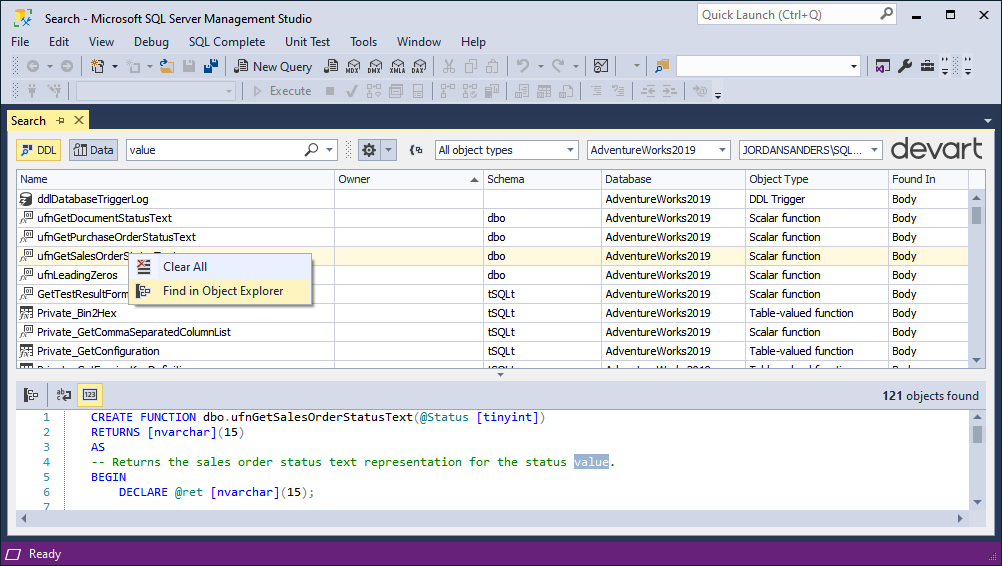Select Clear All in context menu
Viewport: 1002px width, 566px height.
[221, 267]
